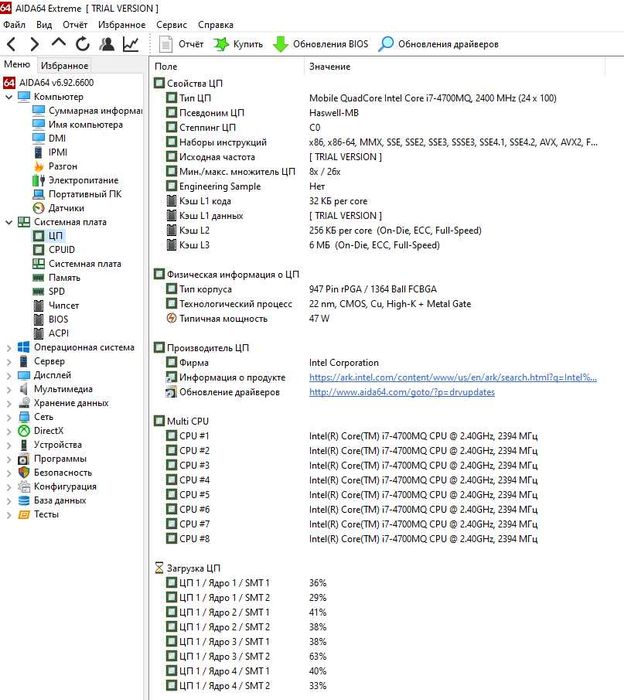Collapse the Компьютер tree node
The image size is (624, 700).
pos(8,97)
